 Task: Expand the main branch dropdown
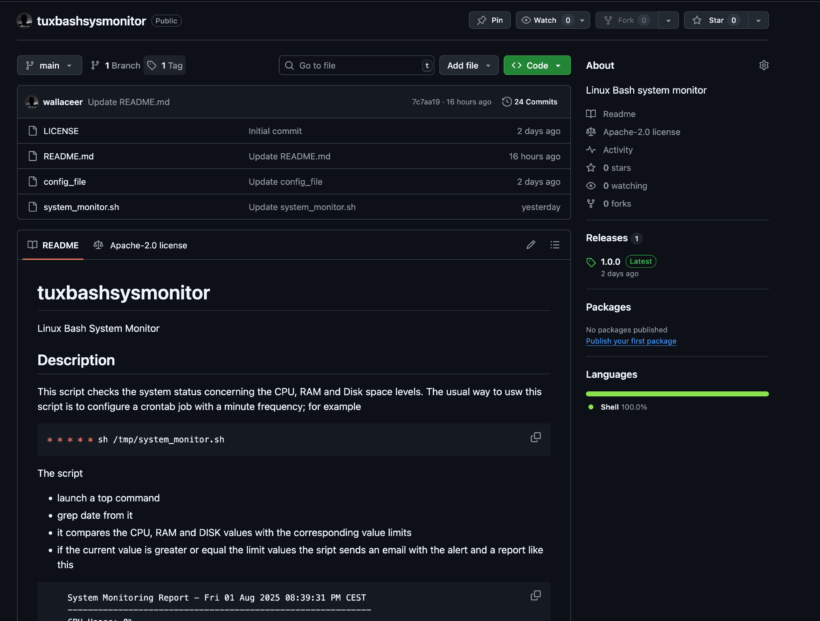pos(49,65)
